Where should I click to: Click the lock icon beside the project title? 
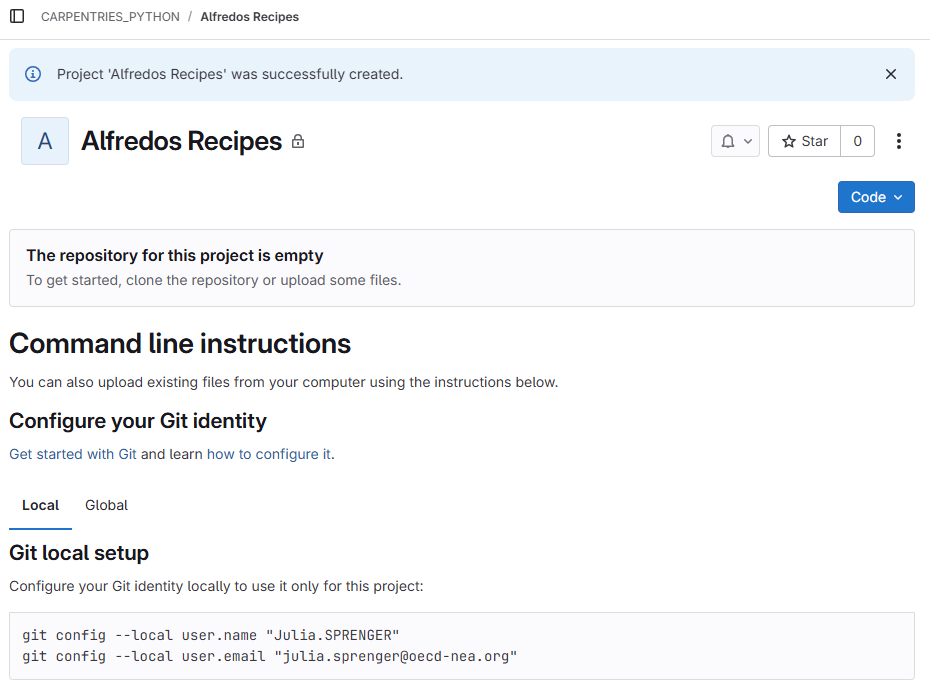point(297,142)
